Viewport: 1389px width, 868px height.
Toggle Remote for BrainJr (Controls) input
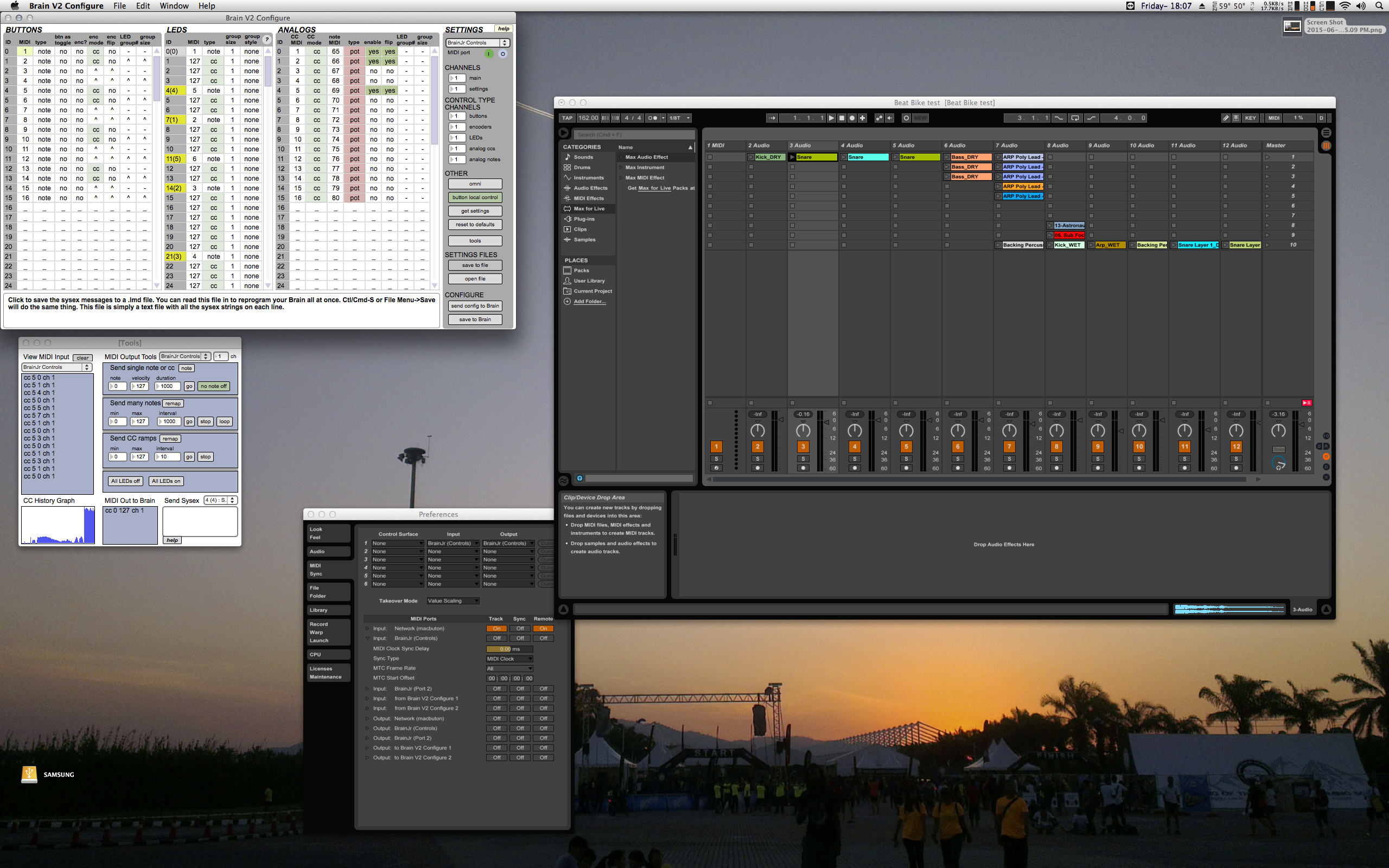tap(543, 638)
